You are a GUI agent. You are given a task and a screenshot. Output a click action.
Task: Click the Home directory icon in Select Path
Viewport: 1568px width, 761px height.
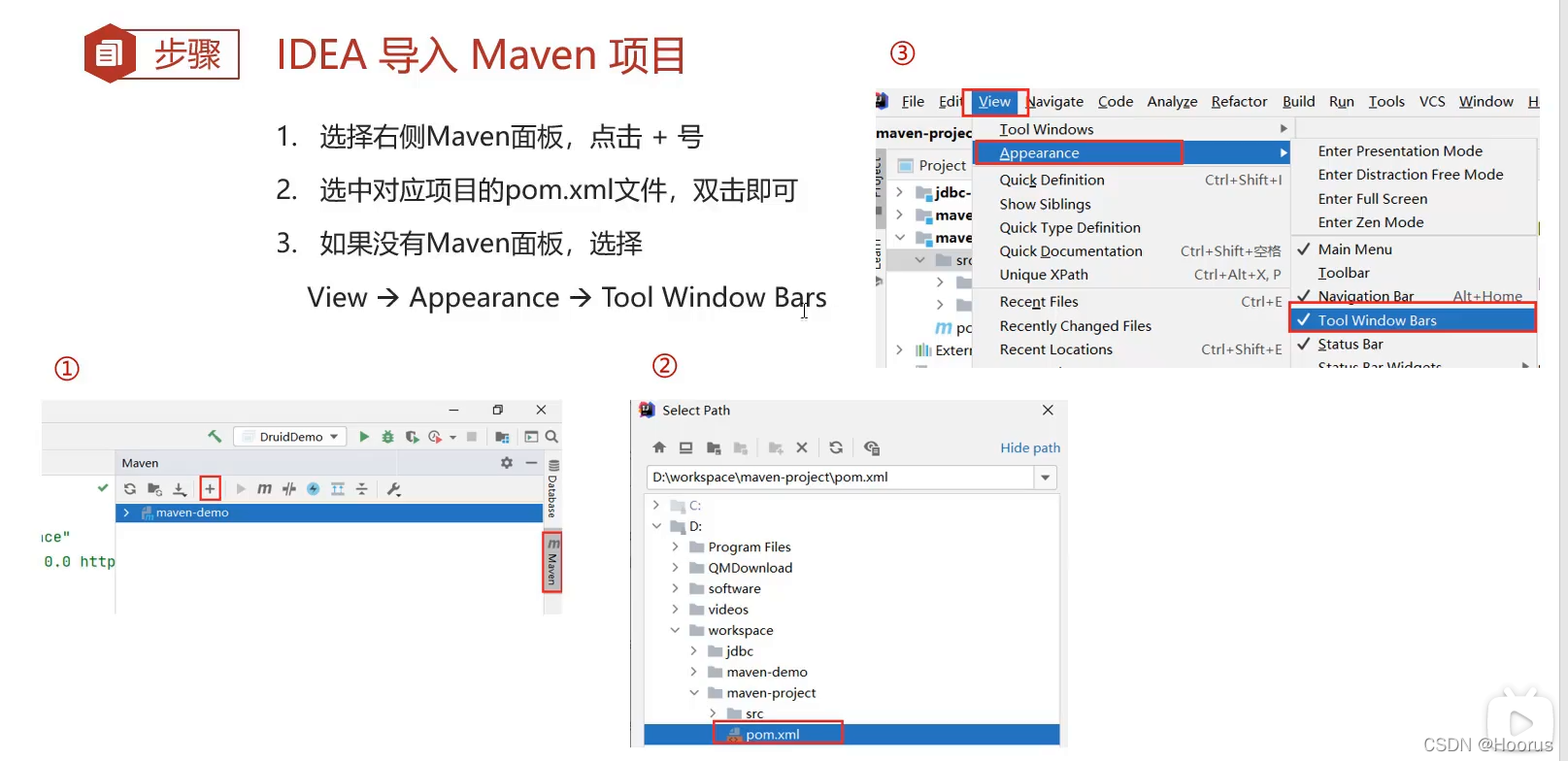[659, 447]
